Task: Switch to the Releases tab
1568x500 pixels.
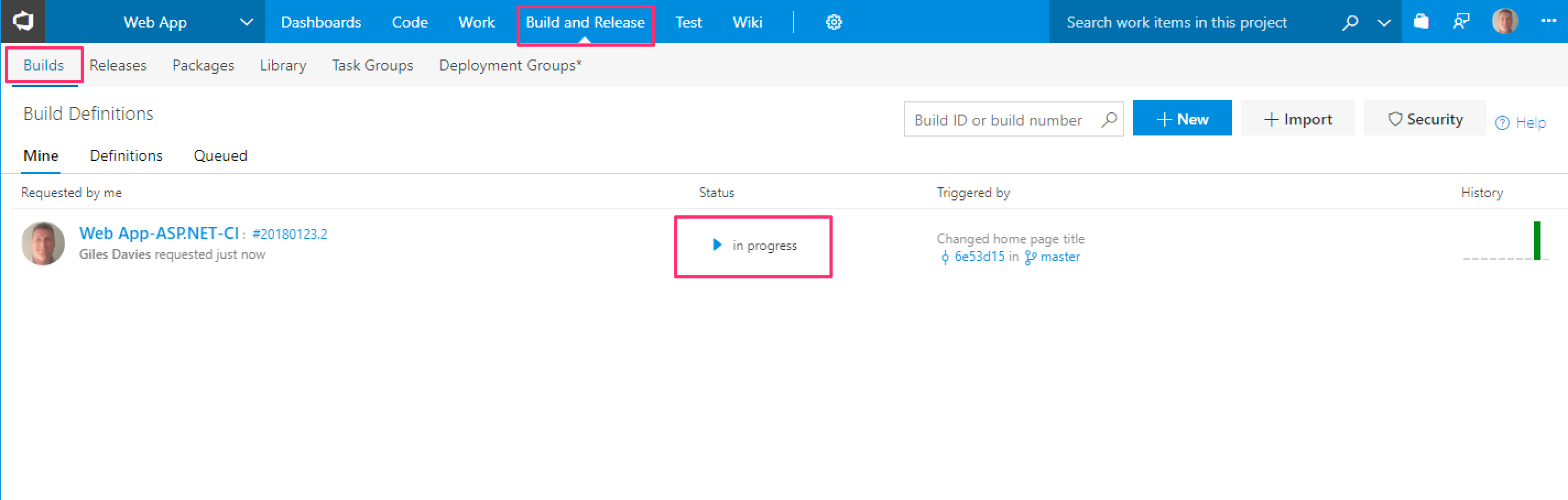Action: [117, 65]
